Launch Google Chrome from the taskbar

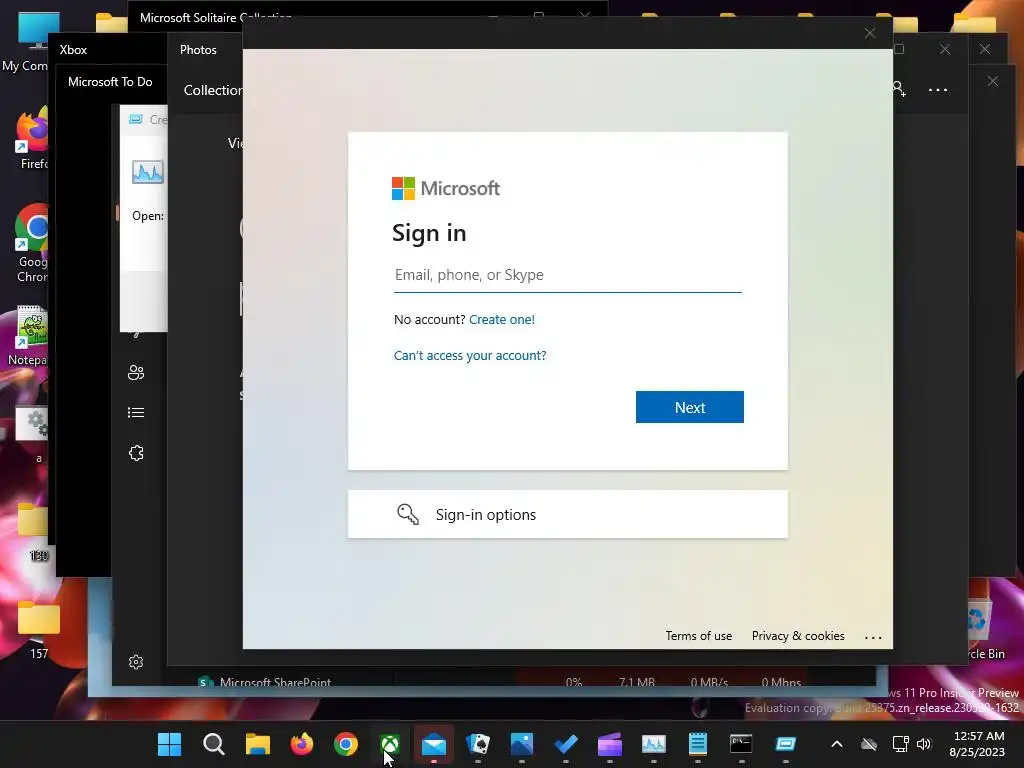tap(346, 744)
